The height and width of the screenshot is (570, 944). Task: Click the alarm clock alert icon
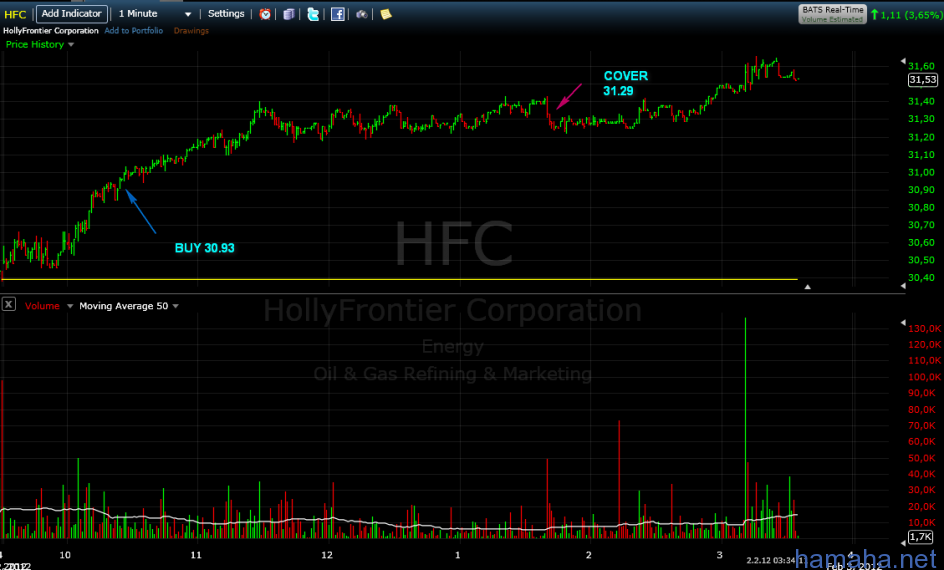point(265,14)
